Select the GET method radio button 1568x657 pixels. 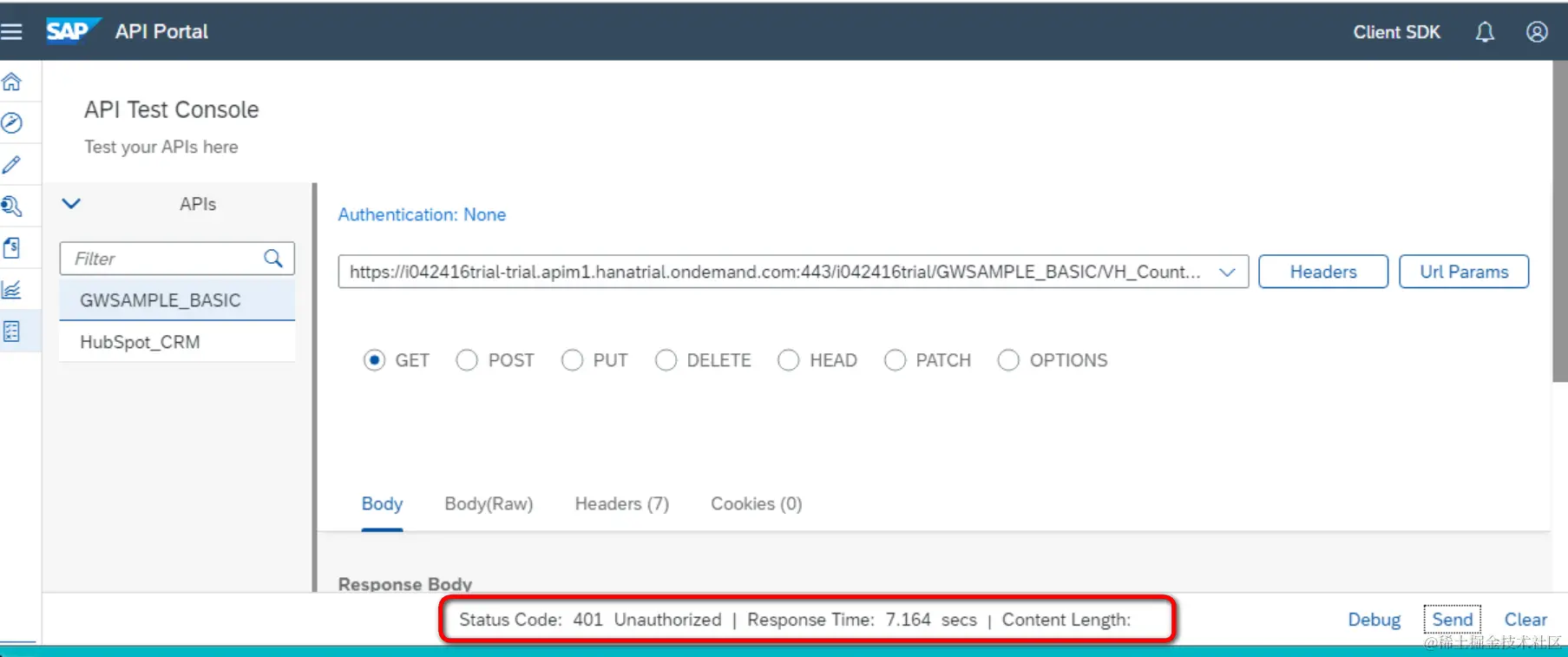[374, 360]
